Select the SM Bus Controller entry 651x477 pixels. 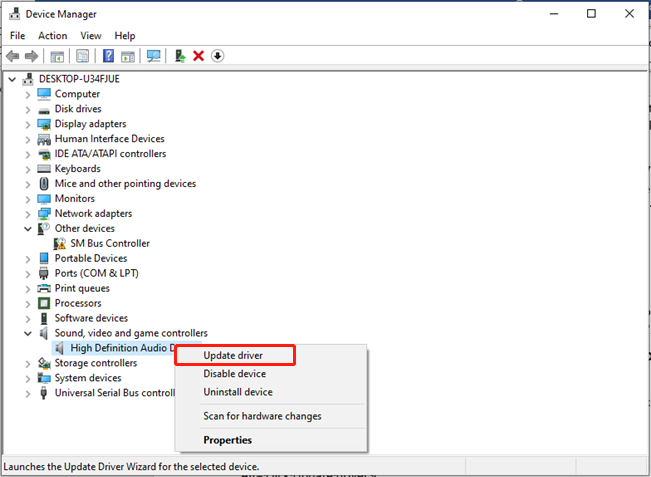pos(110,243)
